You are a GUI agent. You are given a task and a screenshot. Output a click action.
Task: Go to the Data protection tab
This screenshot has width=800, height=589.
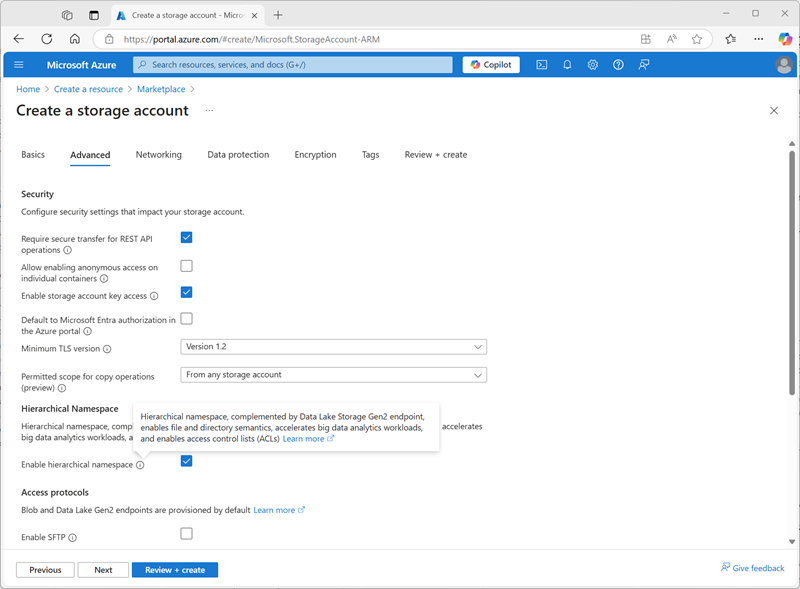(238, 155)
